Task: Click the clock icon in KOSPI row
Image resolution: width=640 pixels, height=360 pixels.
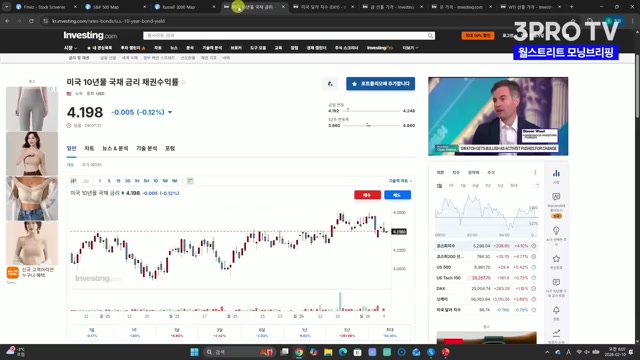Action: (533, 246)
